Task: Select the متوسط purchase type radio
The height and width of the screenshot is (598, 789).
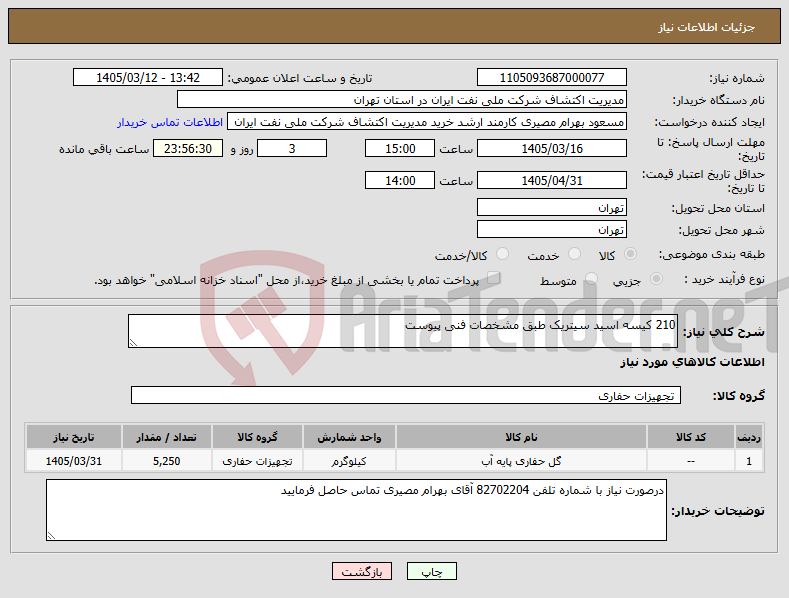Action: (x=591, y=279)
